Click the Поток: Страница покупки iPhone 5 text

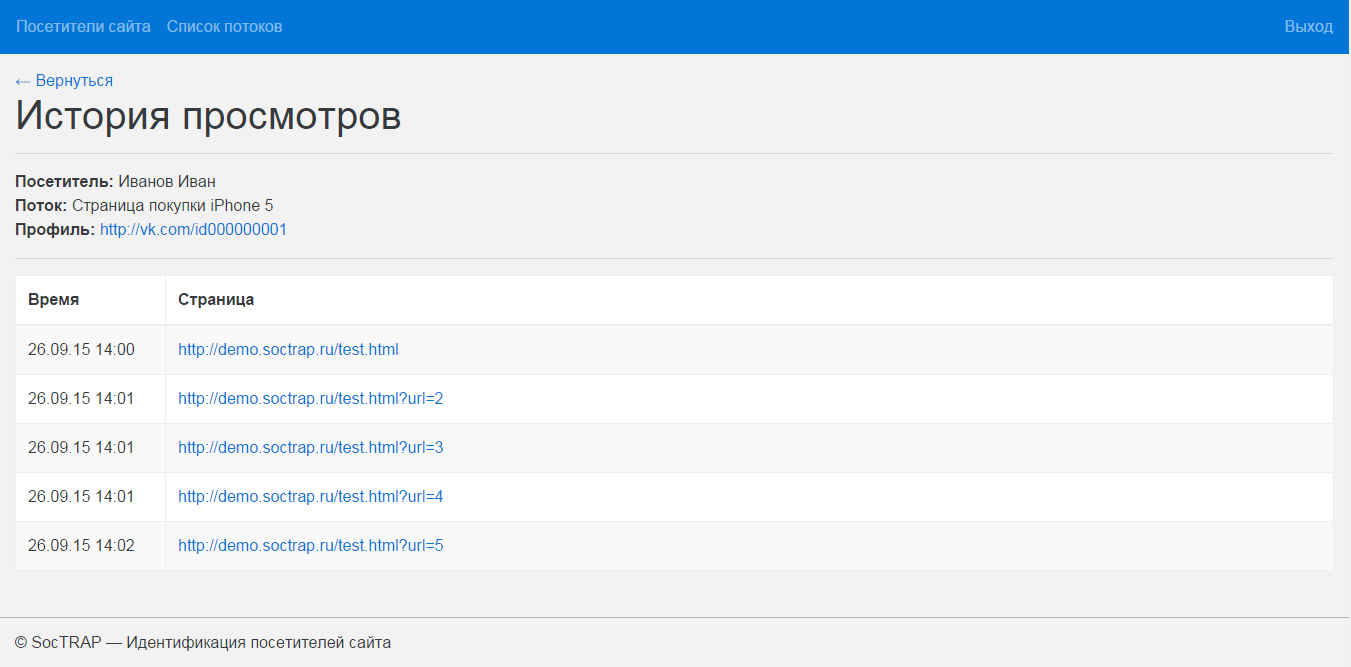pos(144,206)
